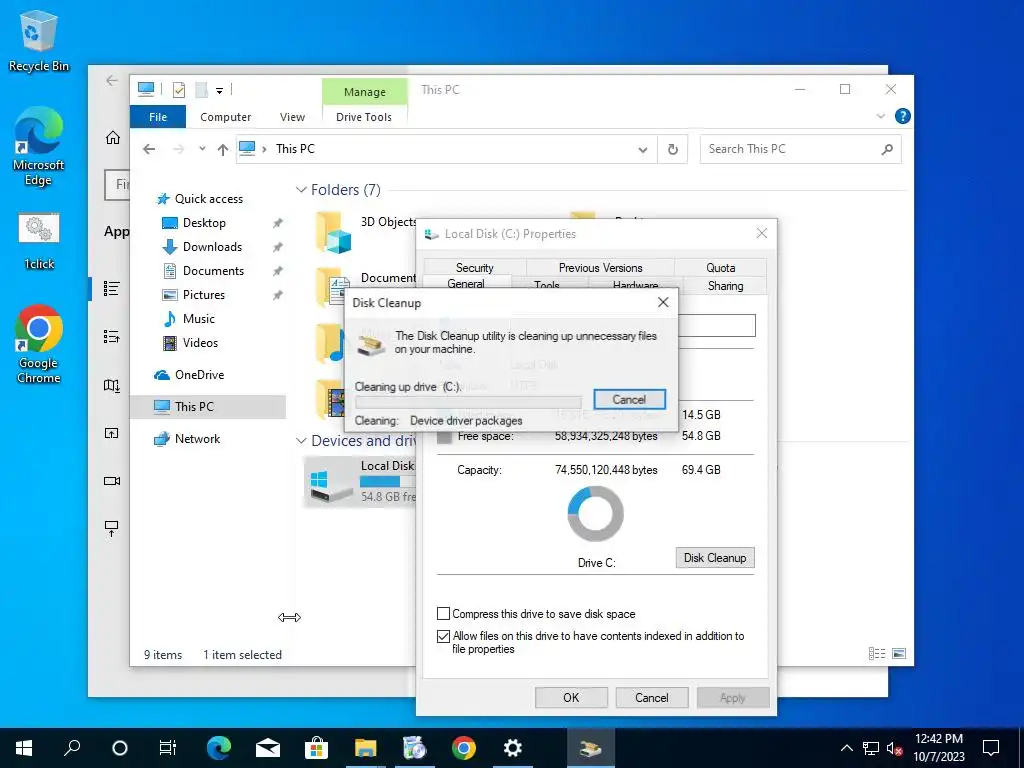This screenshot has width=1024, height=768.
Task: Uncheck Allow files to be indexed
Action: point(443,636)
